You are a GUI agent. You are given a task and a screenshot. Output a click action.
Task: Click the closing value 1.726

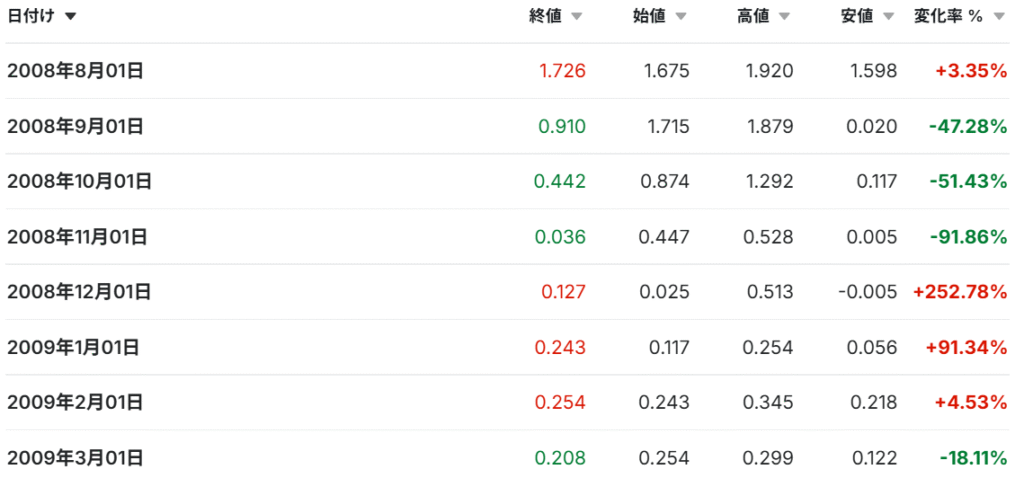click(x=562, y=71)
